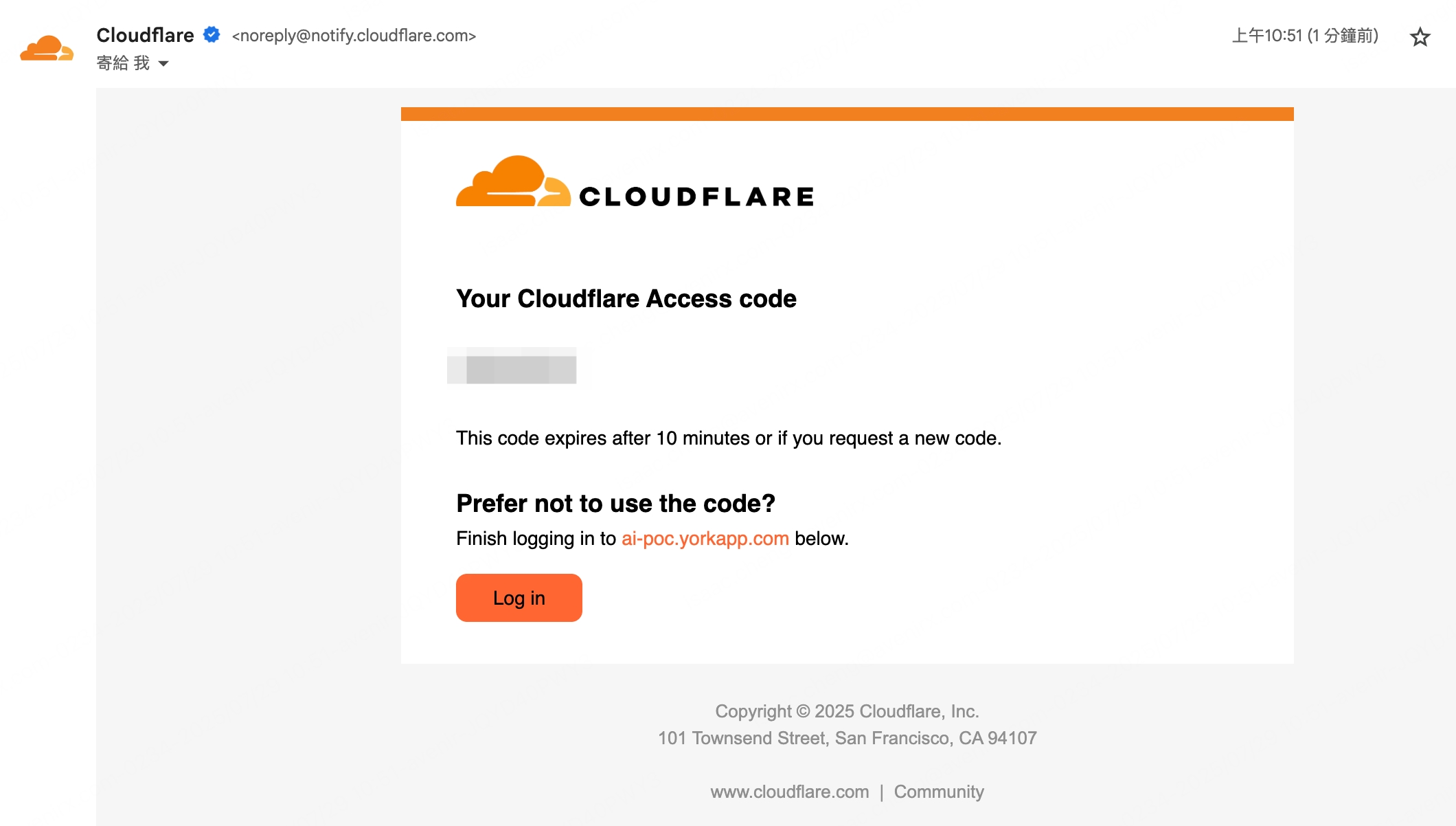Click the orange cloud logo in email body
This screenshot has height=826, width=1456.
coord(512,181)
